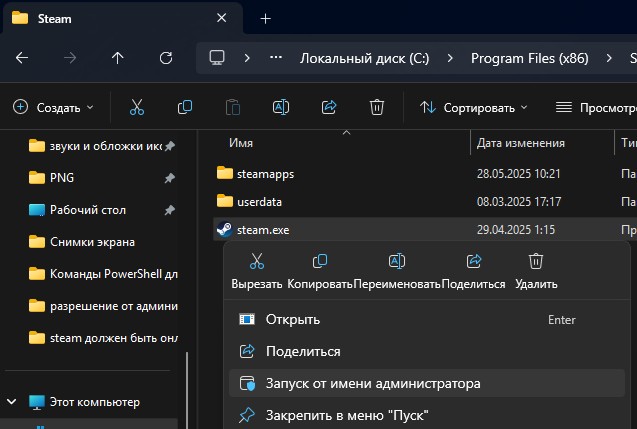Click Вырезать in context menu

(x=257, y=270)
